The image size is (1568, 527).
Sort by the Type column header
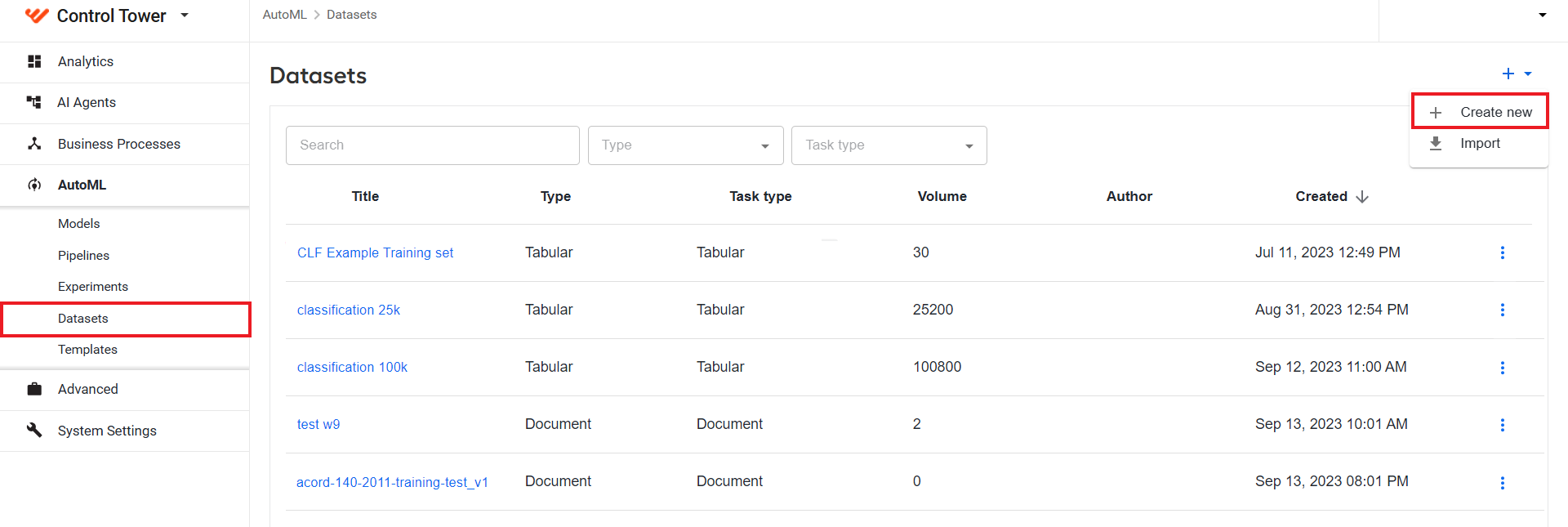[x=555, y=196]
